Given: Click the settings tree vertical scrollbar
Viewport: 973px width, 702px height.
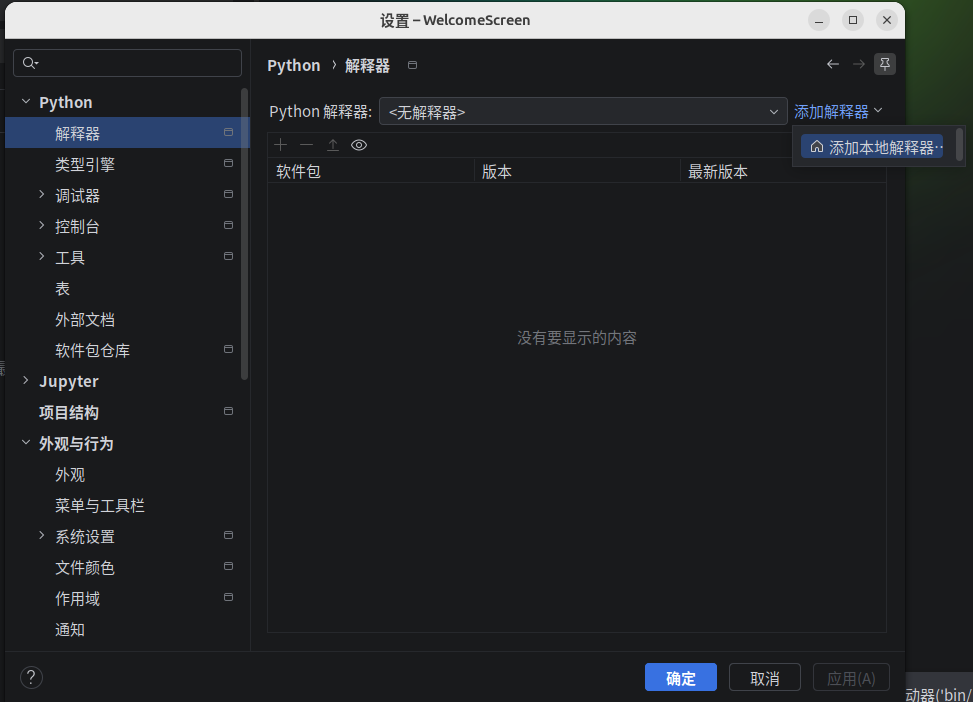Looking at the screenshot, I should click(x=244, y=234).
